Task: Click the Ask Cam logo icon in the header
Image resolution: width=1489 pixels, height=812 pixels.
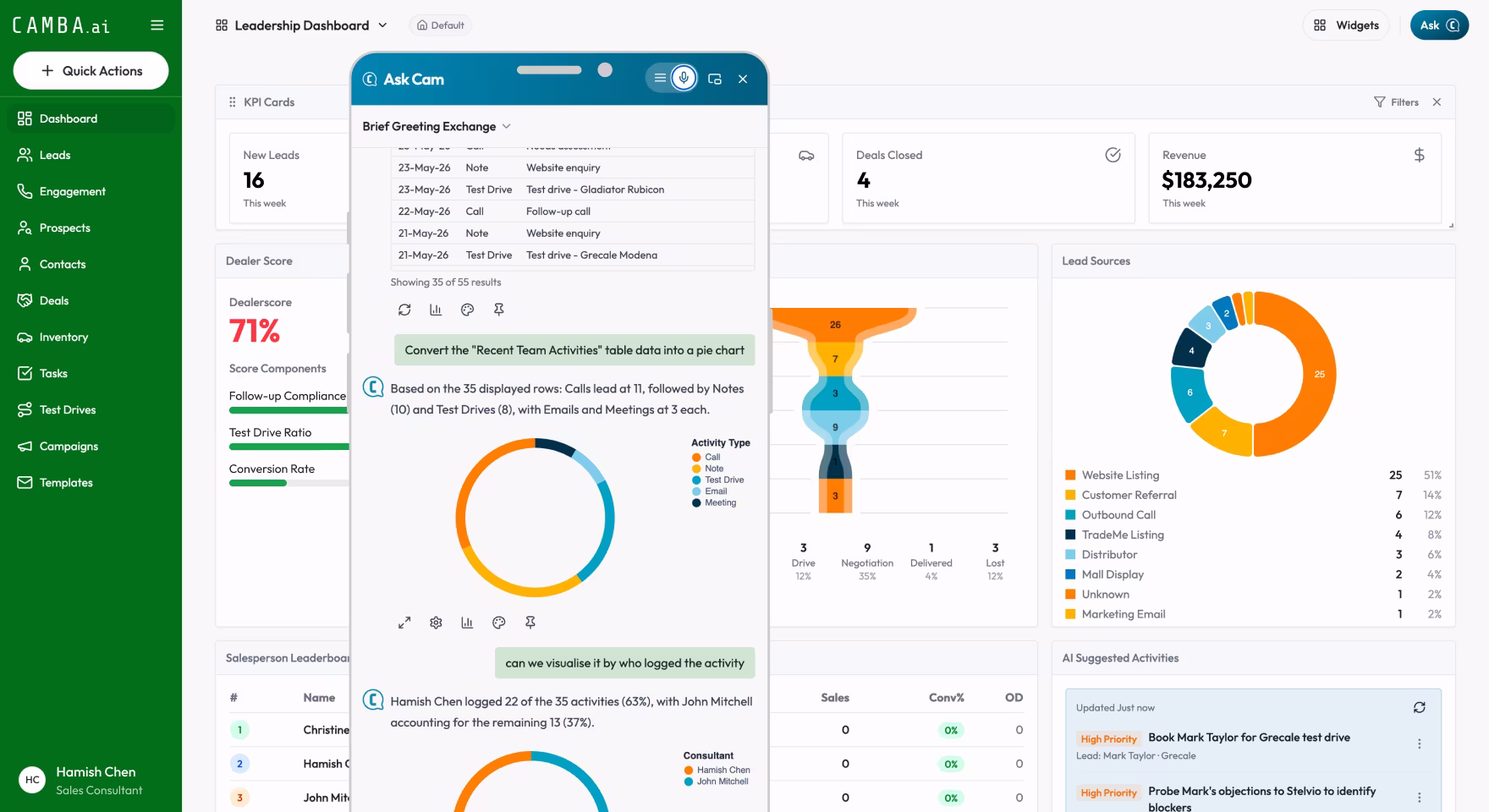Action: pos(370,80)
